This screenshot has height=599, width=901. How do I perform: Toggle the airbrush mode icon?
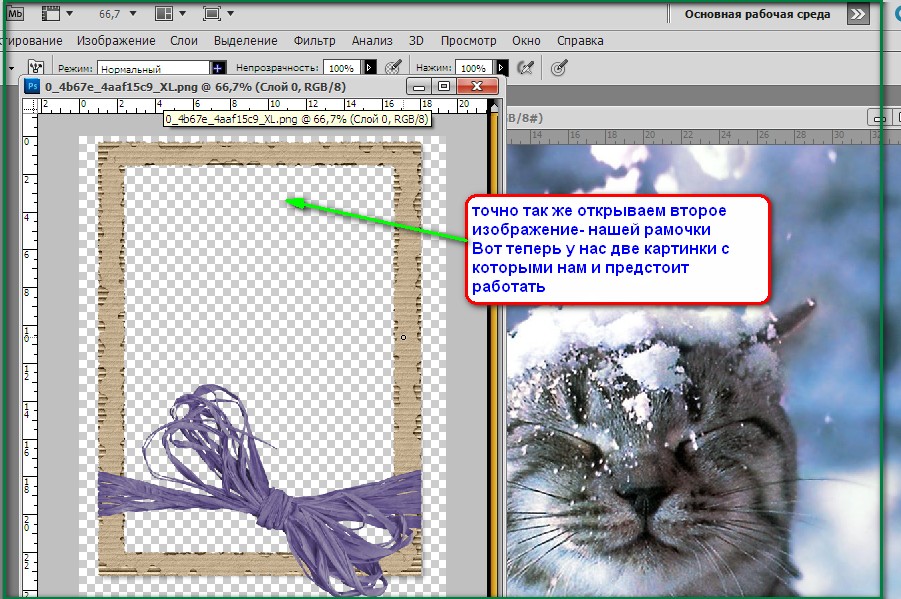524,67
